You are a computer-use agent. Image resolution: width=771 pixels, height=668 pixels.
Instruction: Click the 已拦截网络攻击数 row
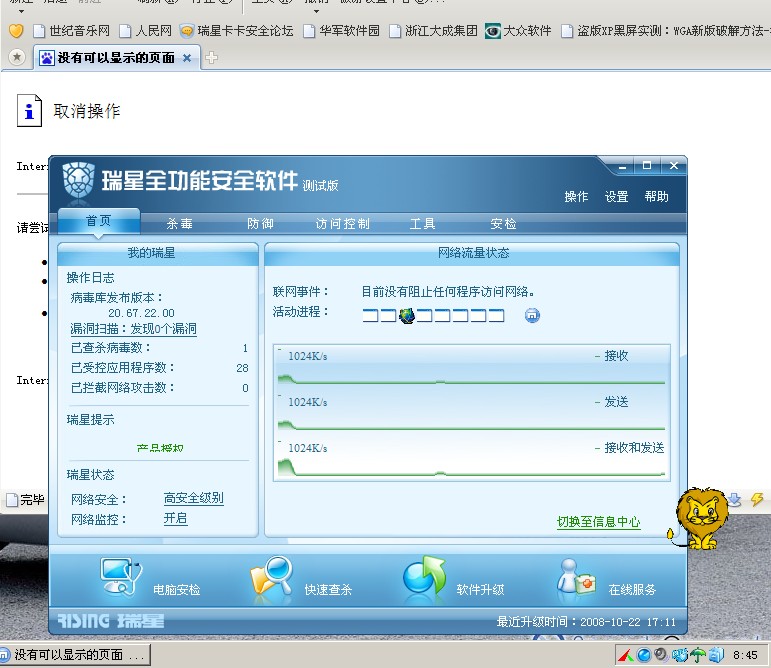159,388
